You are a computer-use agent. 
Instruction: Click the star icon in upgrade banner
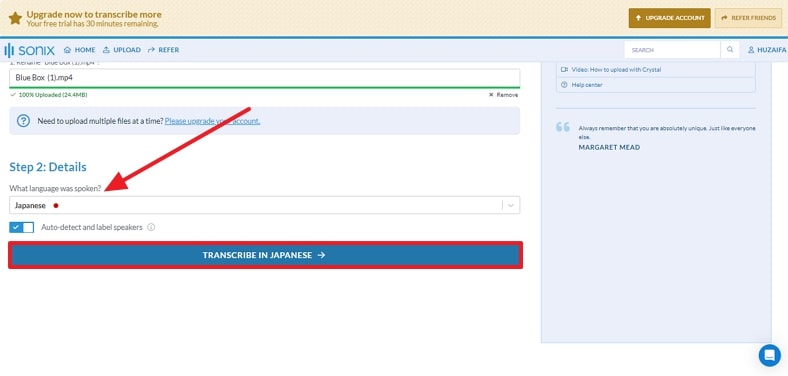tap(15, 19)
